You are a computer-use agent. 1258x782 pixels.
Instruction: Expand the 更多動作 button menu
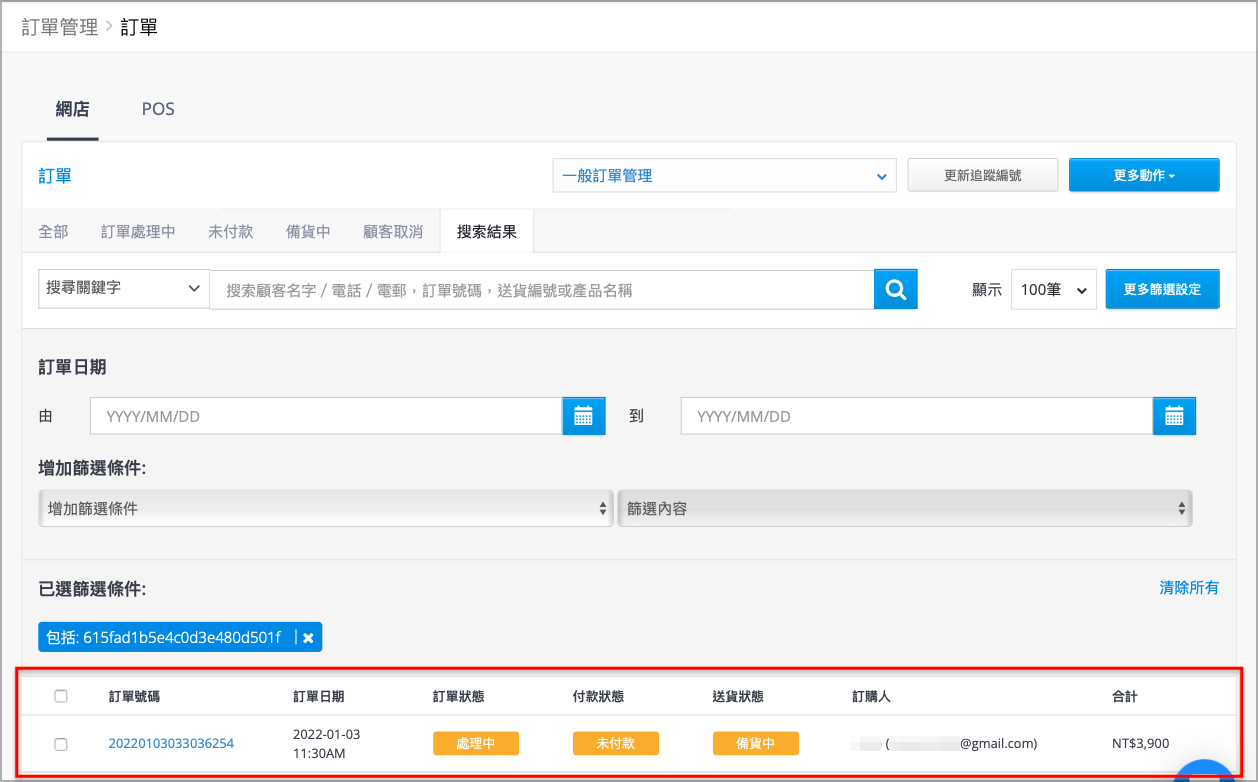[1144, 175]
